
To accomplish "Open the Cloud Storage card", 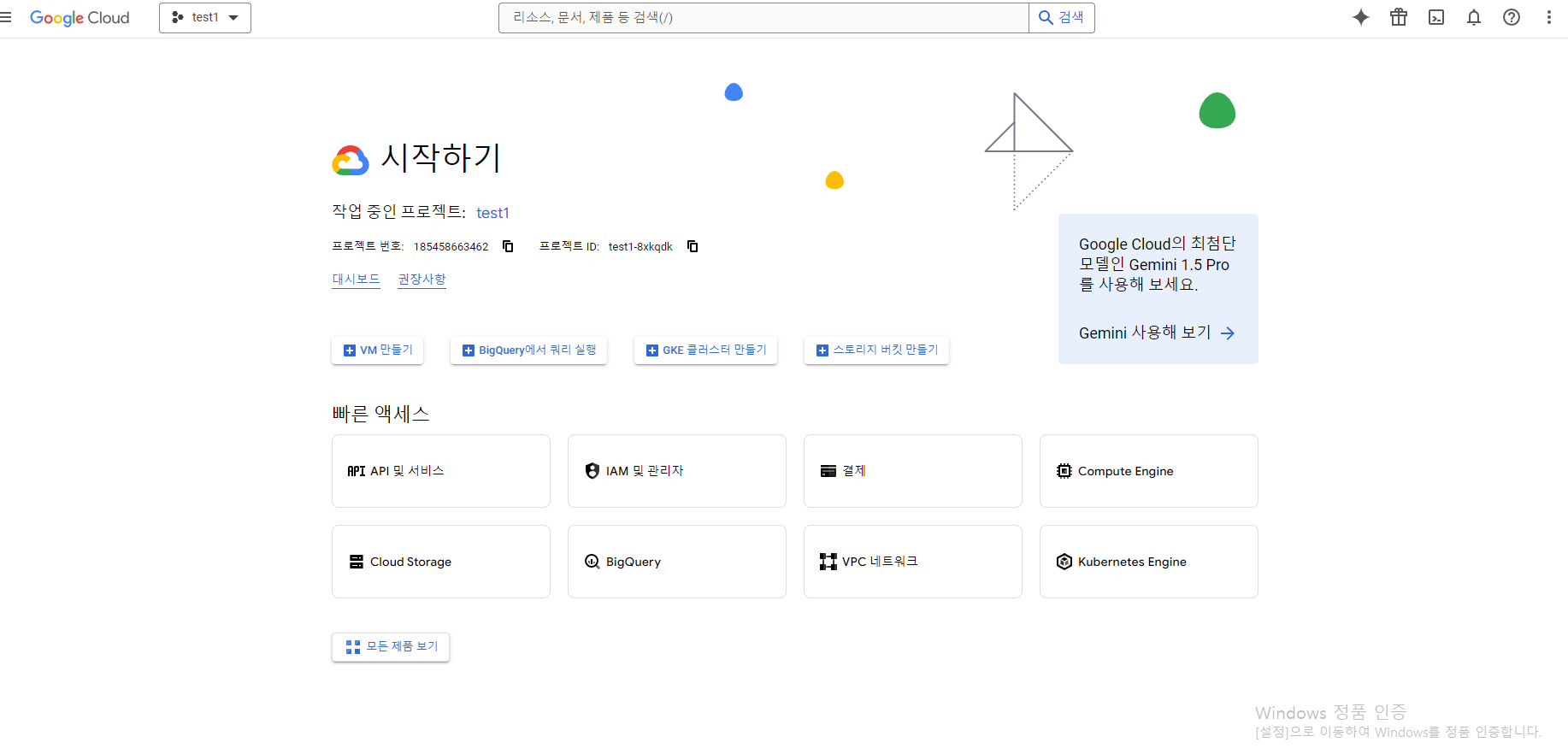I will [x=441, y=562].
